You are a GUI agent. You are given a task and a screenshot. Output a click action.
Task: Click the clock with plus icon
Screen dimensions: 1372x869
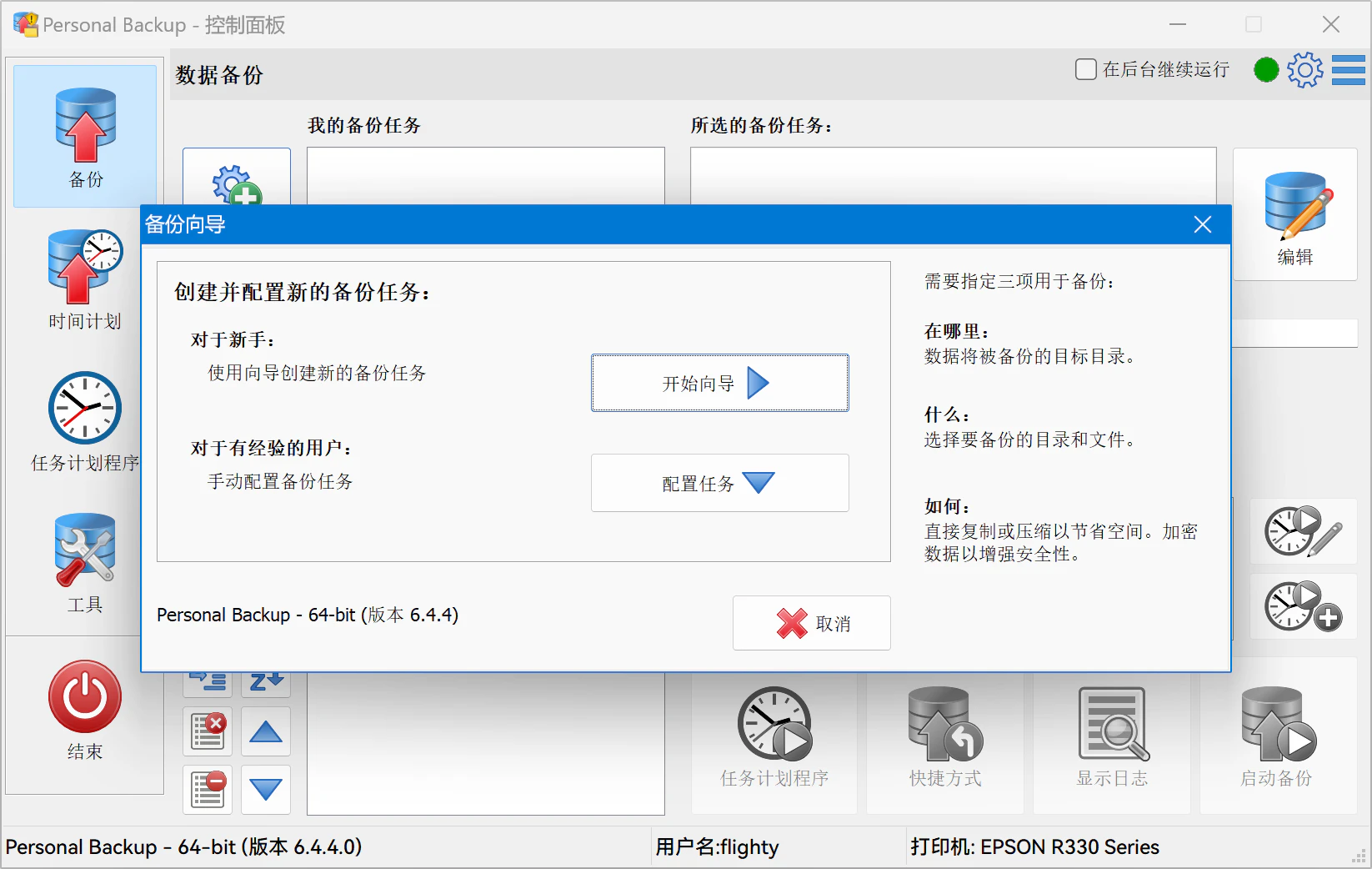coord(1303,607)
